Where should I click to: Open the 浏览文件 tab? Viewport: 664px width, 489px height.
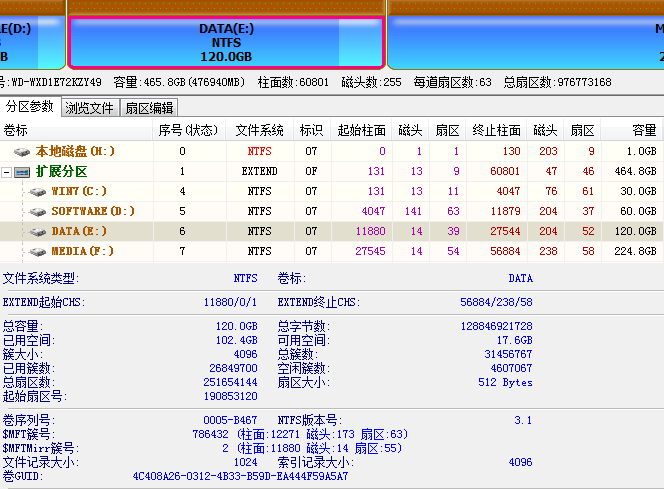point(90,108)
